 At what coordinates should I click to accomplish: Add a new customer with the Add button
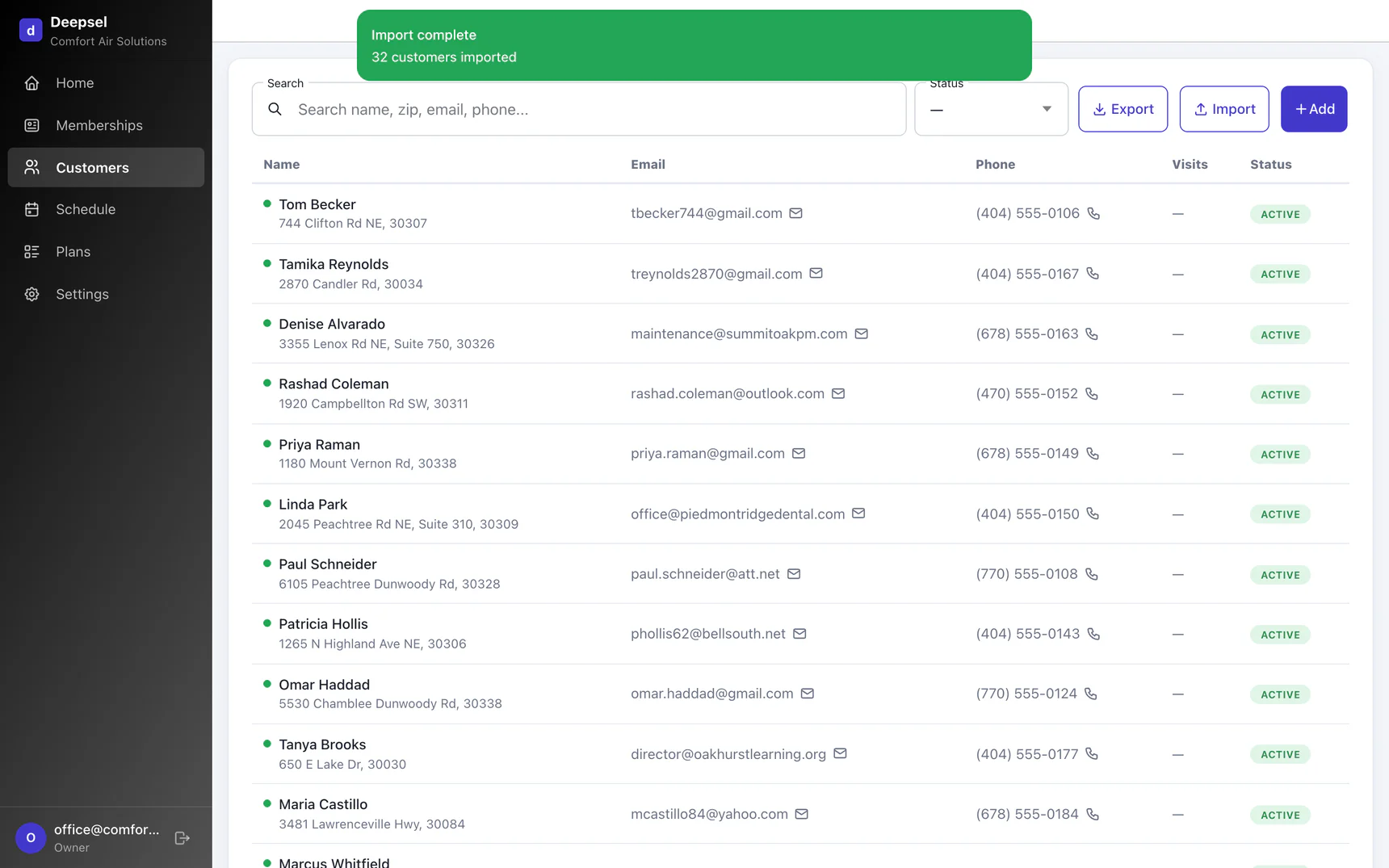pyautogui.click(x=1314, y=109)
